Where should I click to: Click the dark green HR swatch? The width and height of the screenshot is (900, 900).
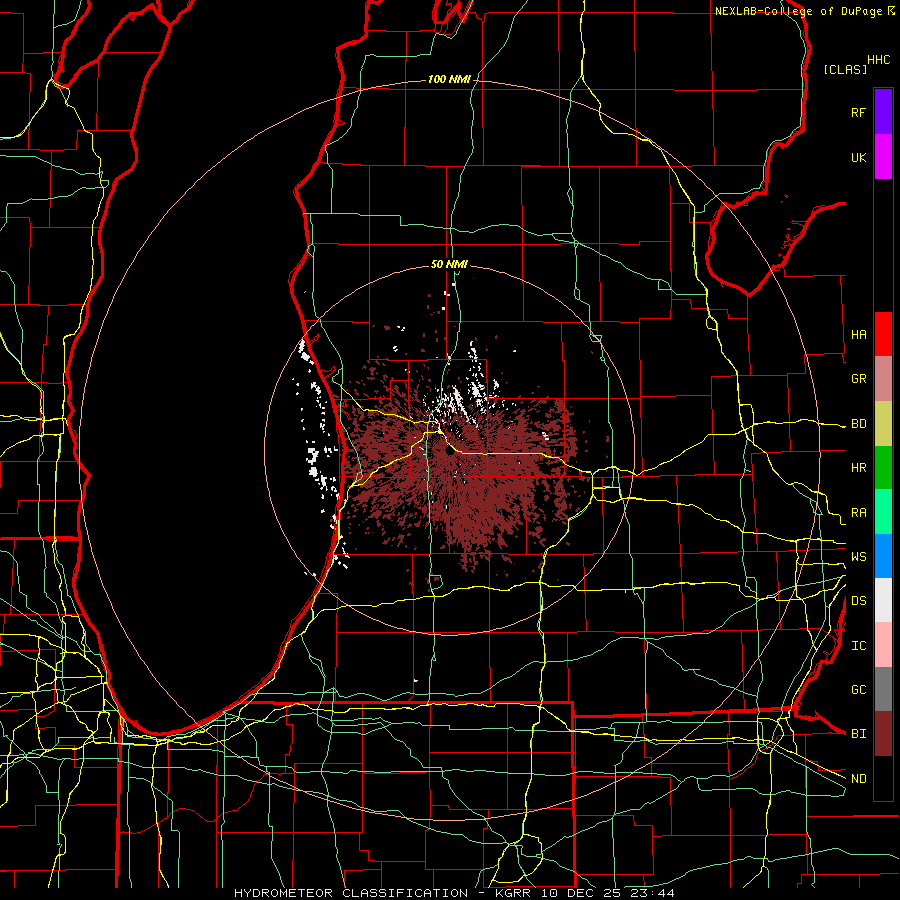click(883, 468)
